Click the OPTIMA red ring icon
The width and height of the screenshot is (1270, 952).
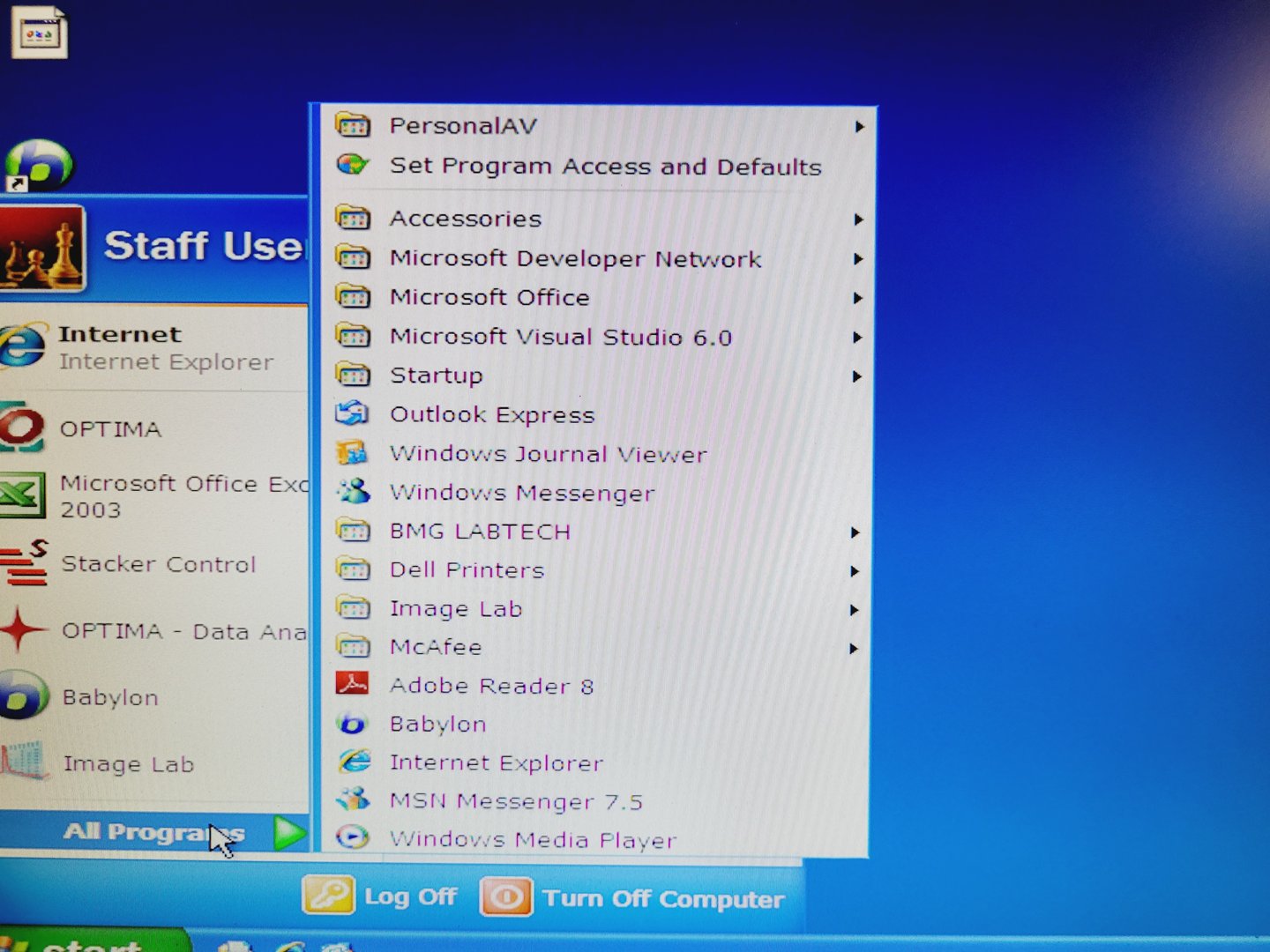click(x=21, y=428)
